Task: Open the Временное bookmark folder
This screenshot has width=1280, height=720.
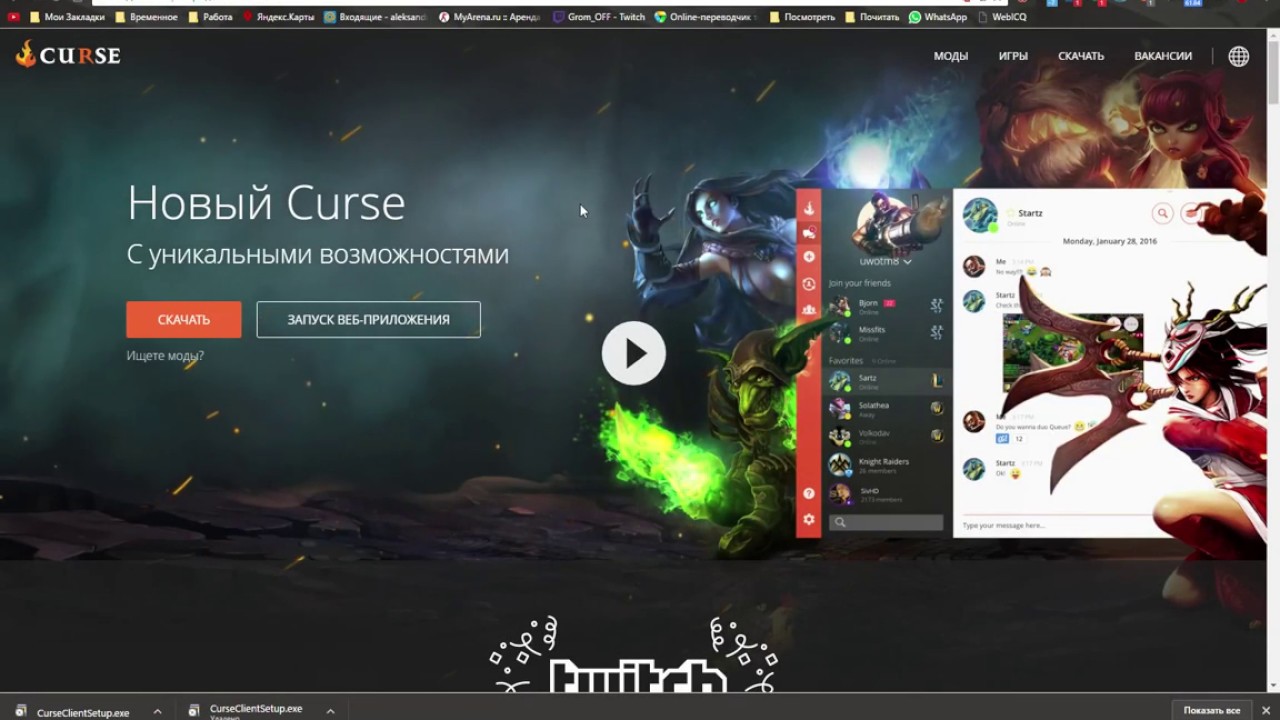Action: click(x=146, y=17)
